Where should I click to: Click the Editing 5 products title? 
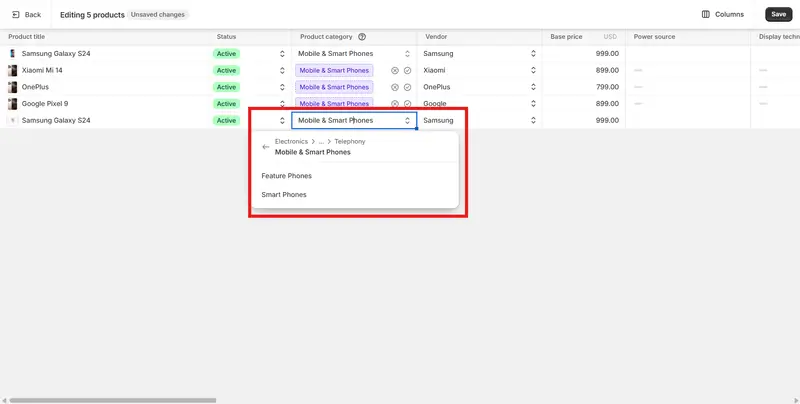92,15
